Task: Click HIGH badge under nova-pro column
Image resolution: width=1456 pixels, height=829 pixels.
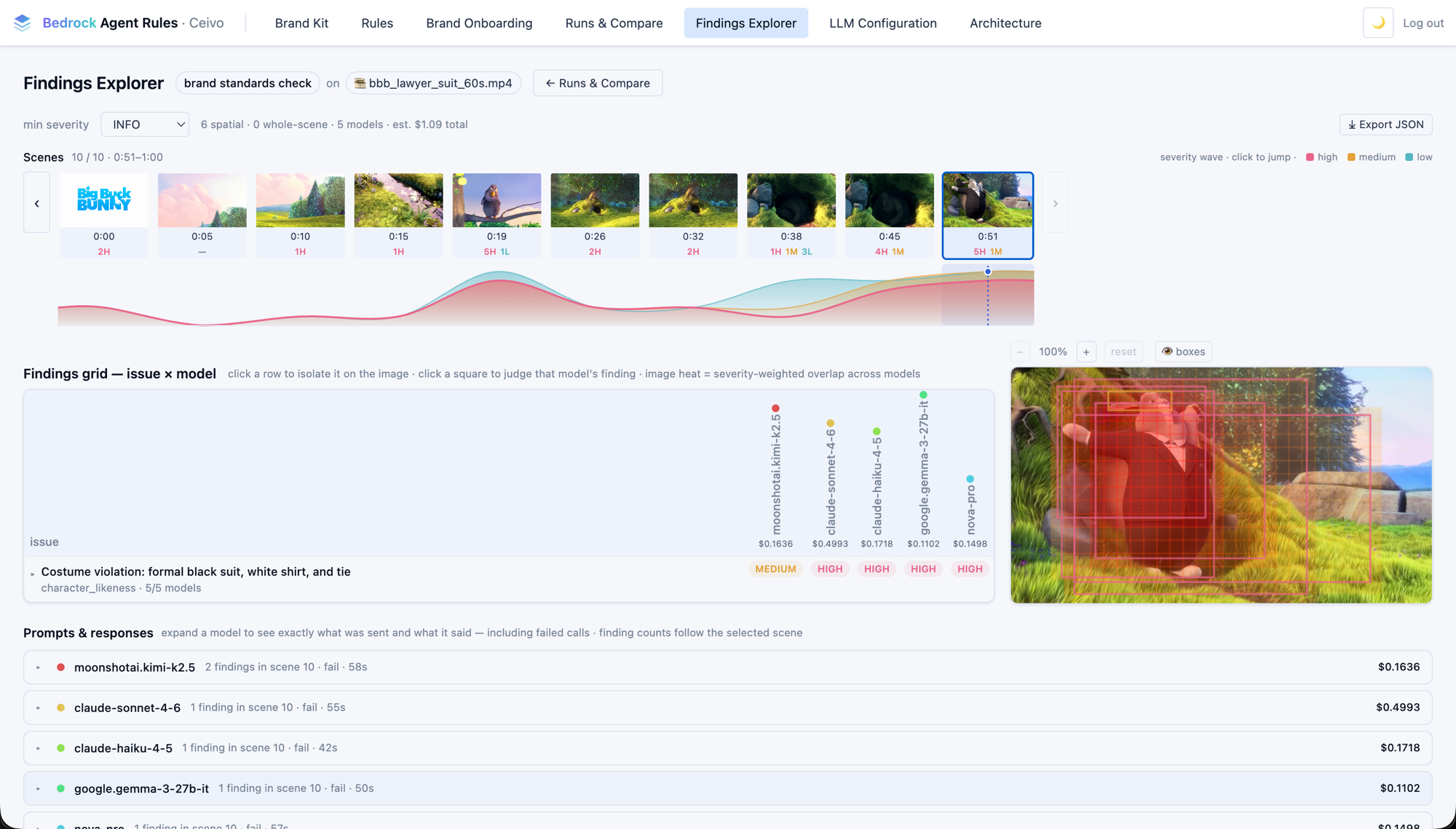Action: pyautogui.click(x=970, y=569)
